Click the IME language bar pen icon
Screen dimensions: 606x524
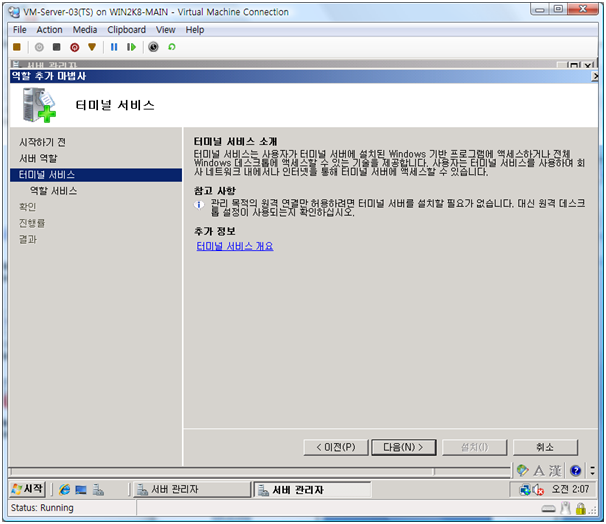pos(523,470)
